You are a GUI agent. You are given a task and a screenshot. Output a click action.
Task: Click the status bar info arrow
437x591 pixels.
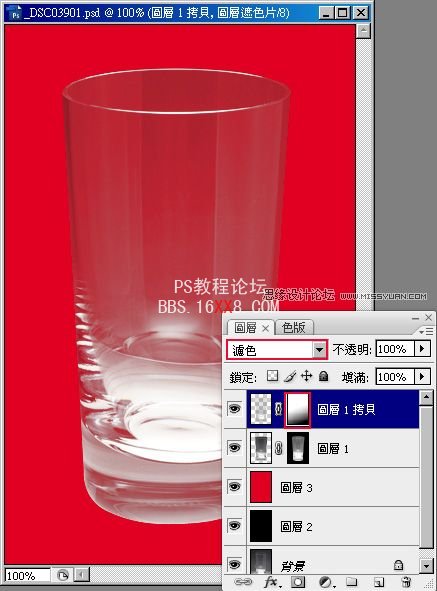point(81,575)
